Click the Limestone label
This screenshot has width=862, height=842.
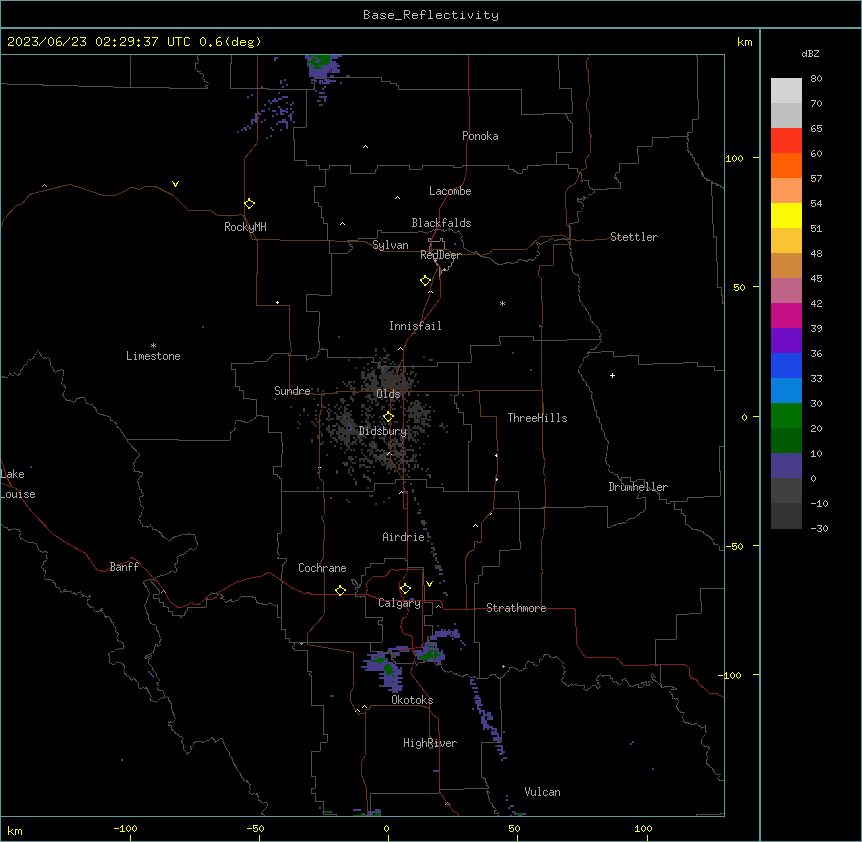153,356
